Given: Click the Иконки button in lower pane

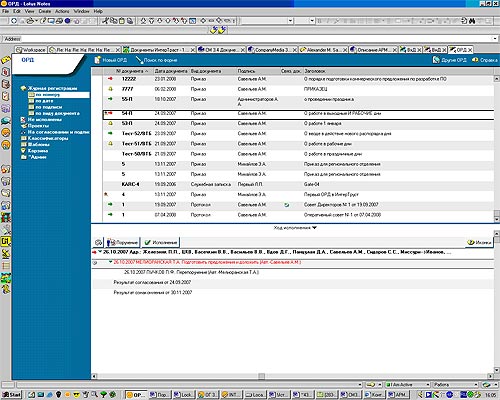Looking at the screenshot, I should (479, 242).
